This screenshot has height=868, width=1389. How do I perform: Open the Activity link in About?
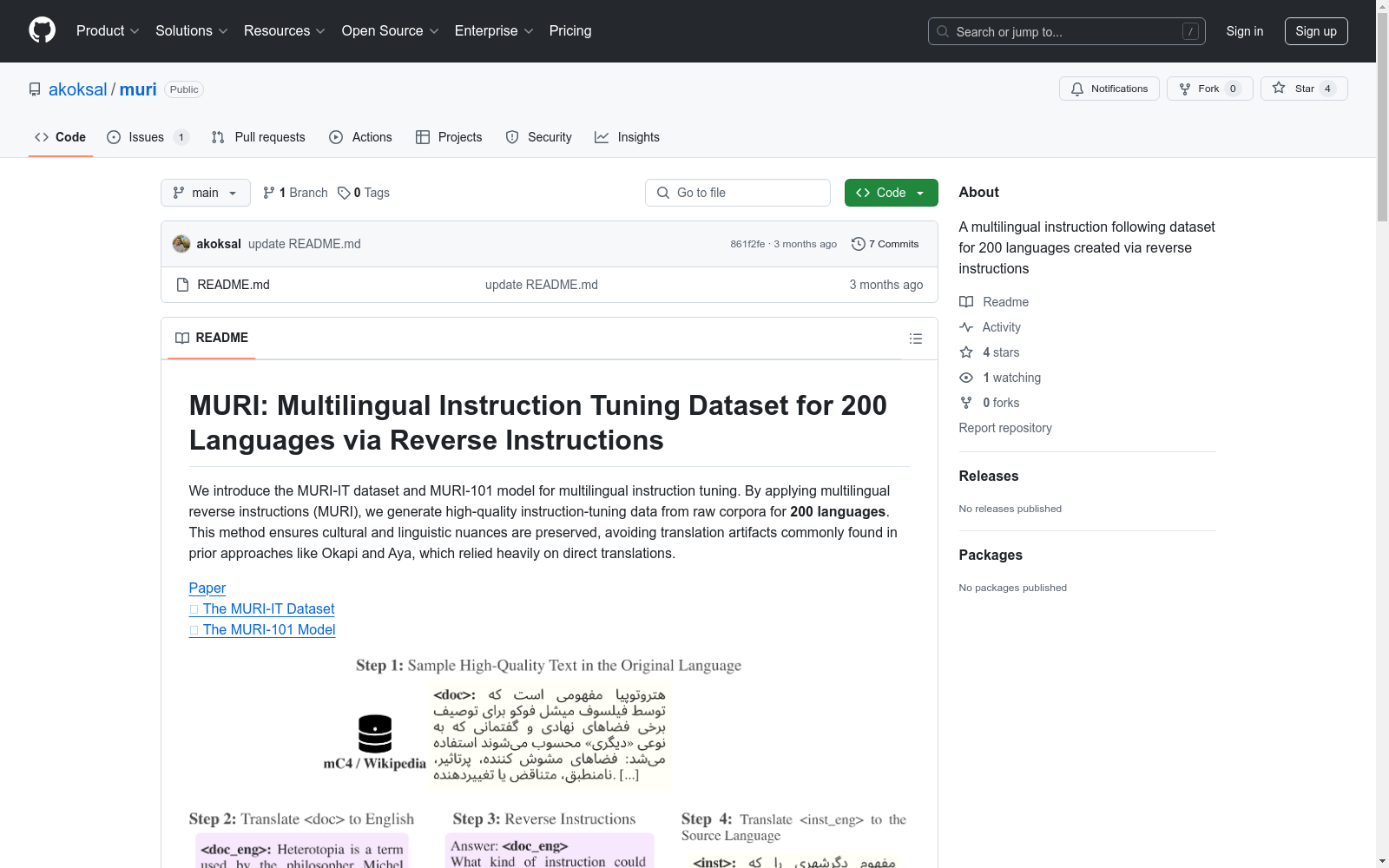tap(1000, 327)
